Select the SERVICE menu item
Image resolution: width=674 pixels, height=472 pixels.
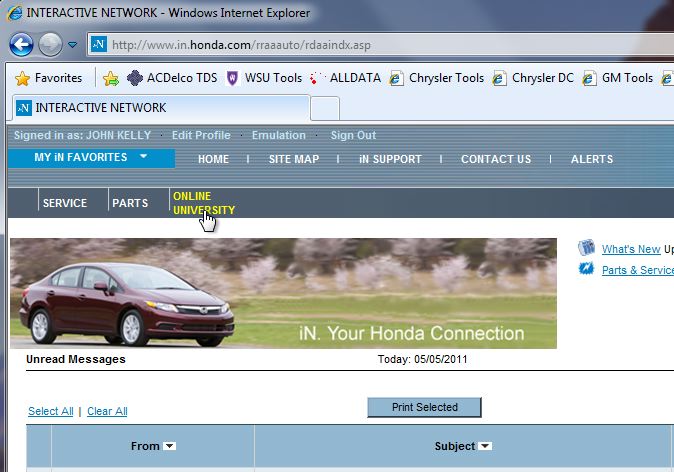click(64, 203)
